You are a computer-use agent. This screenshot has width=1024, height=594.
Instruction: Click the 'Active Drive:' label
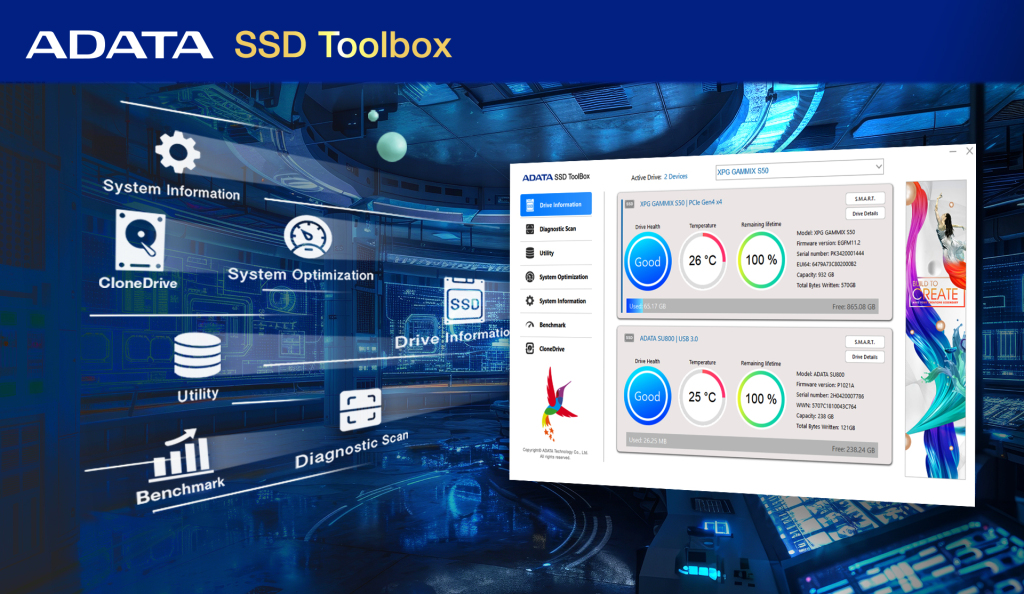(646, 177)
